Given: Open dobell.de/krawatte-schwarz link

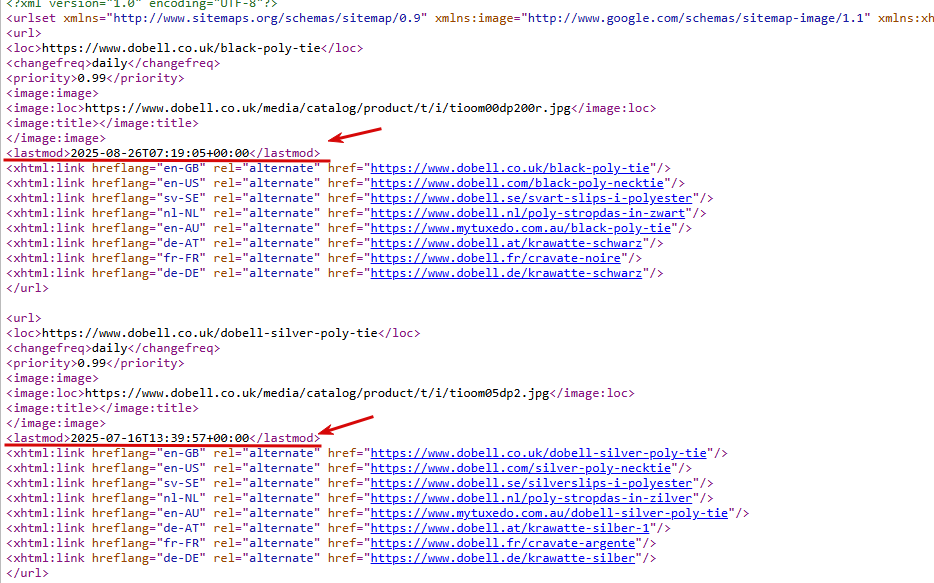Looking at the screenshot, I should [x=506, y=273].
